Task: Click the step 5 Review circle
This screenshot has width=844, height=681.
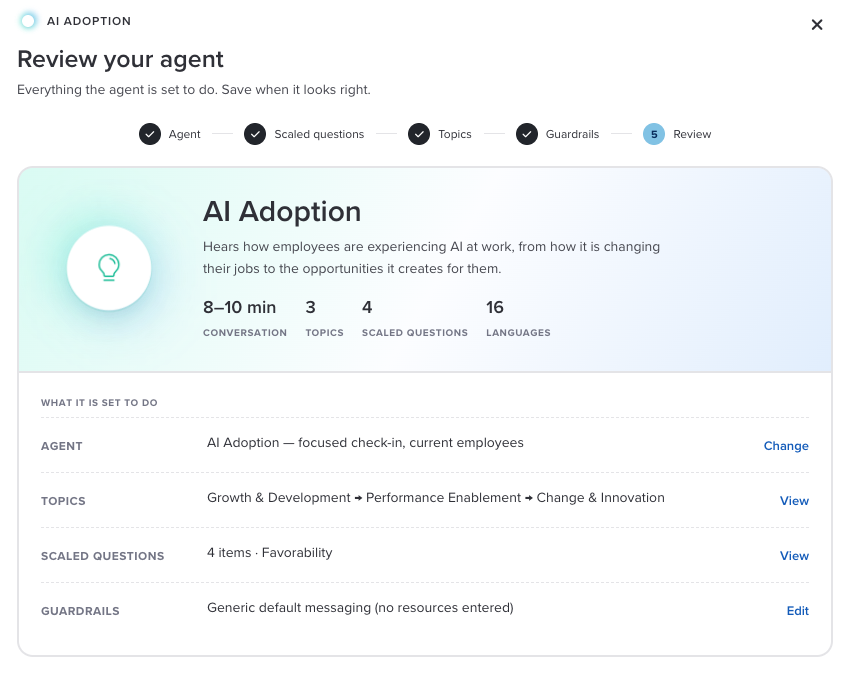Action: pyautogui.click(x=654, y=134)
